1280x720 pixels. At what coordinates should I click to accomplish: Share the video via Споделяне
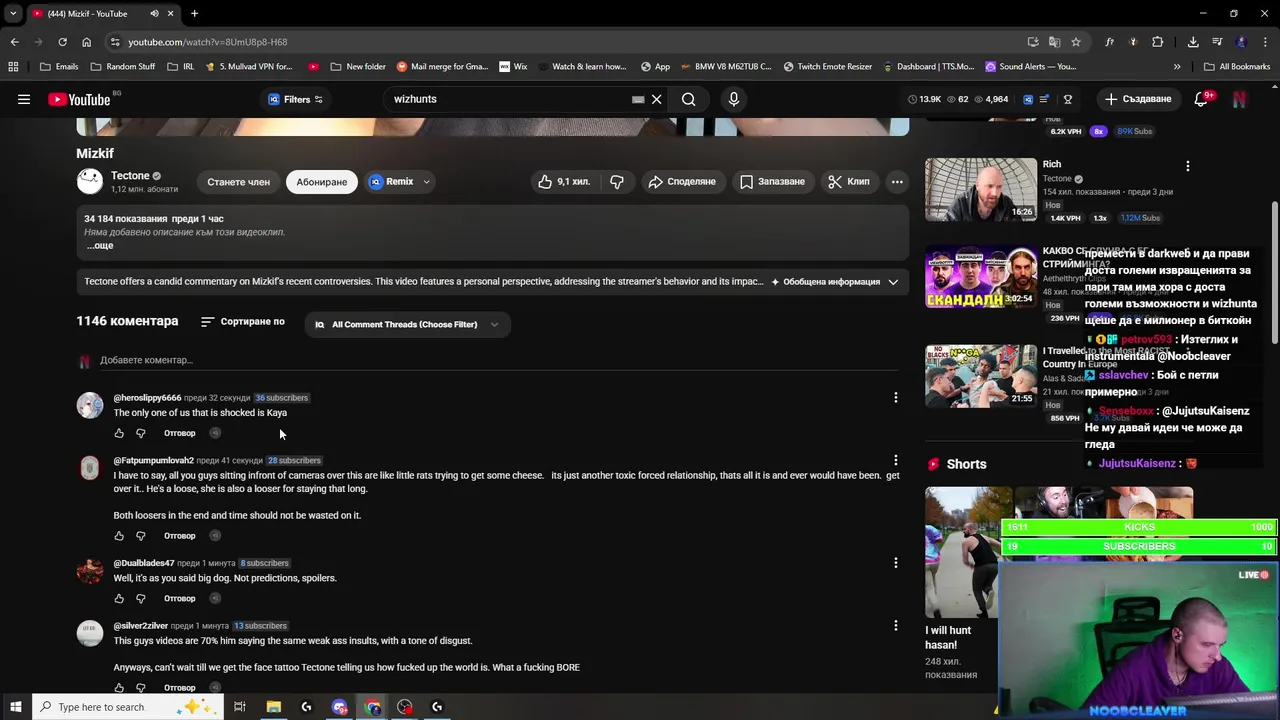682,182
